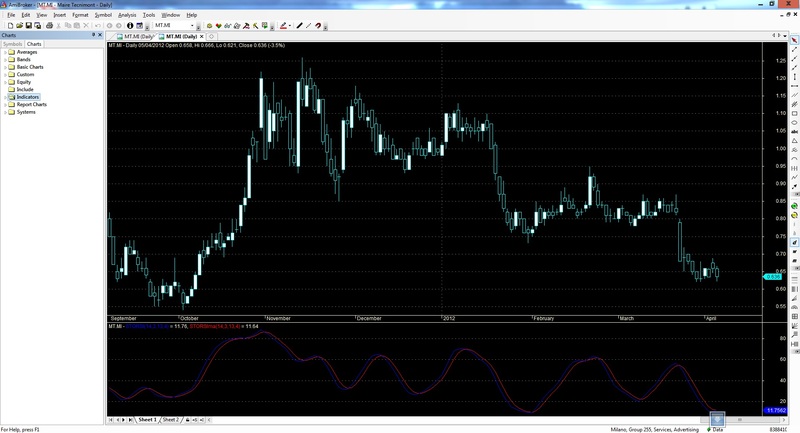Open the symbol Information icon

point(130,26)
